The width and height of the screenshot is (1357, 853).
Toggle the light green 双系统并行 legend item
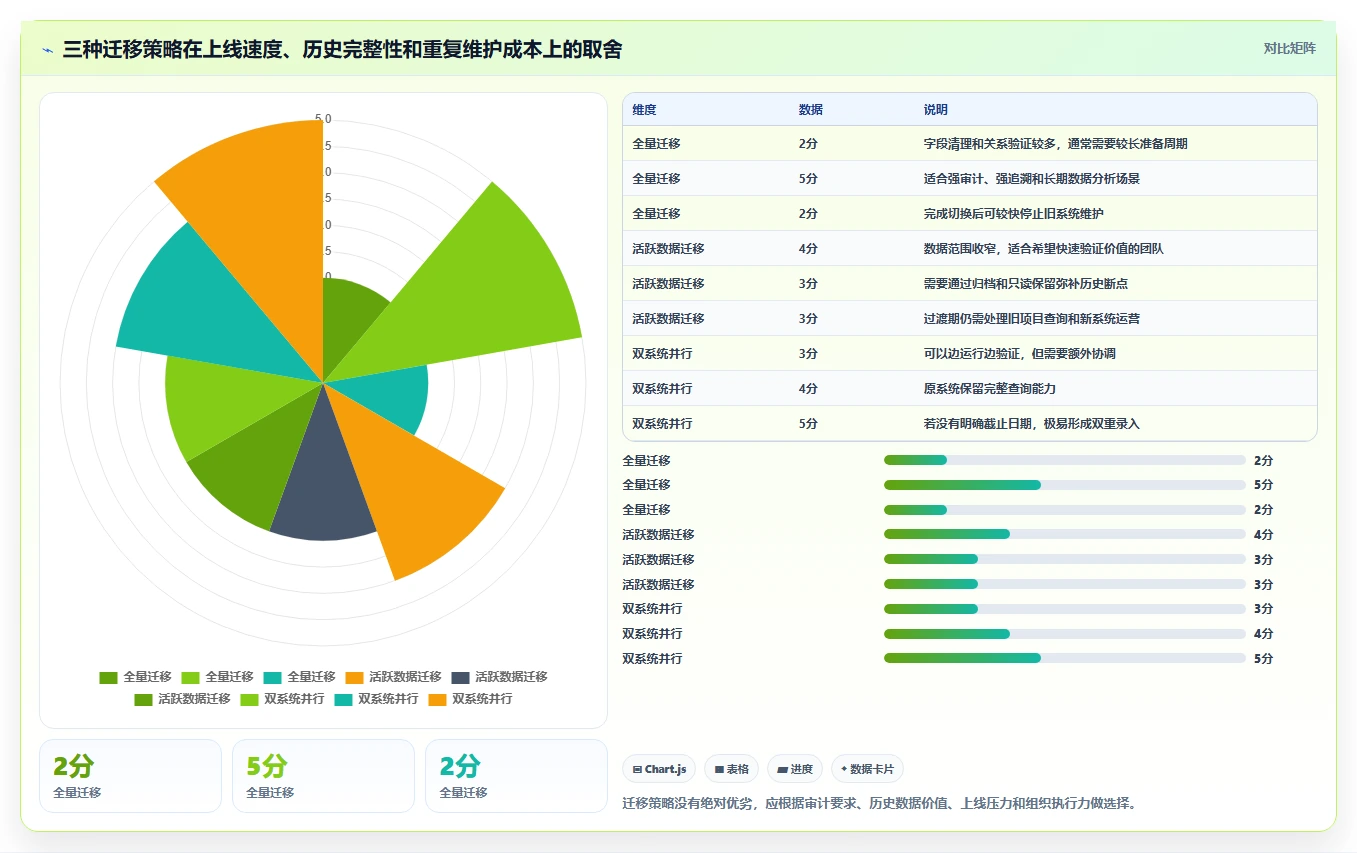(282, 699)
